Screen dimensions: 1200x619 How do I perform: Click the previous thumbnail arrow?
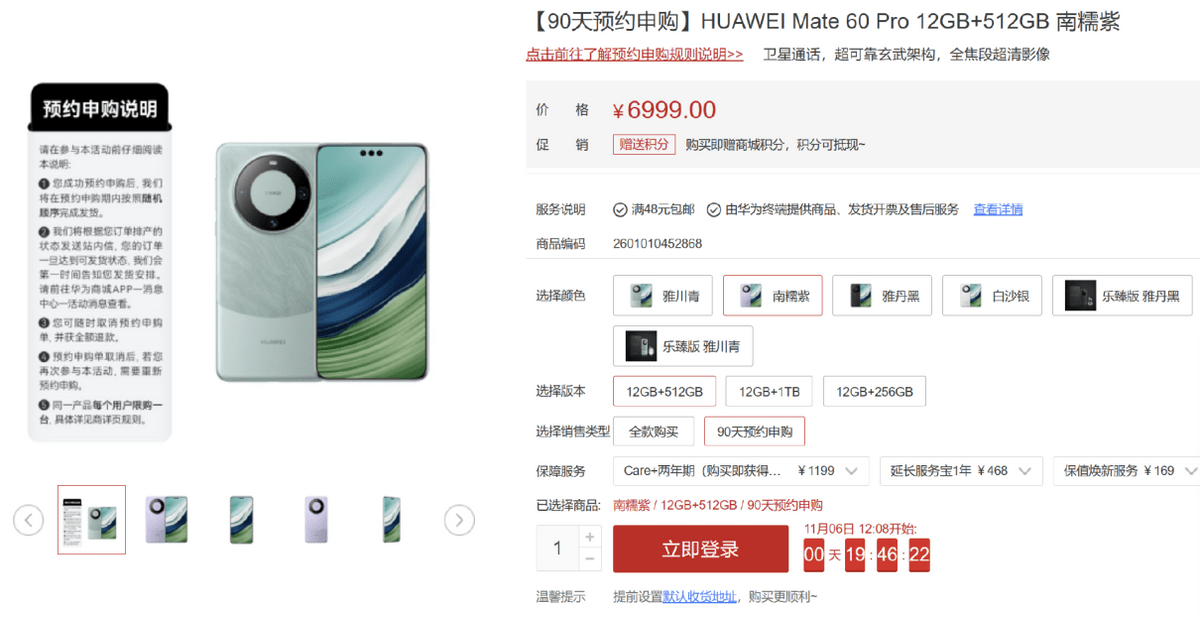pos(28,520)
